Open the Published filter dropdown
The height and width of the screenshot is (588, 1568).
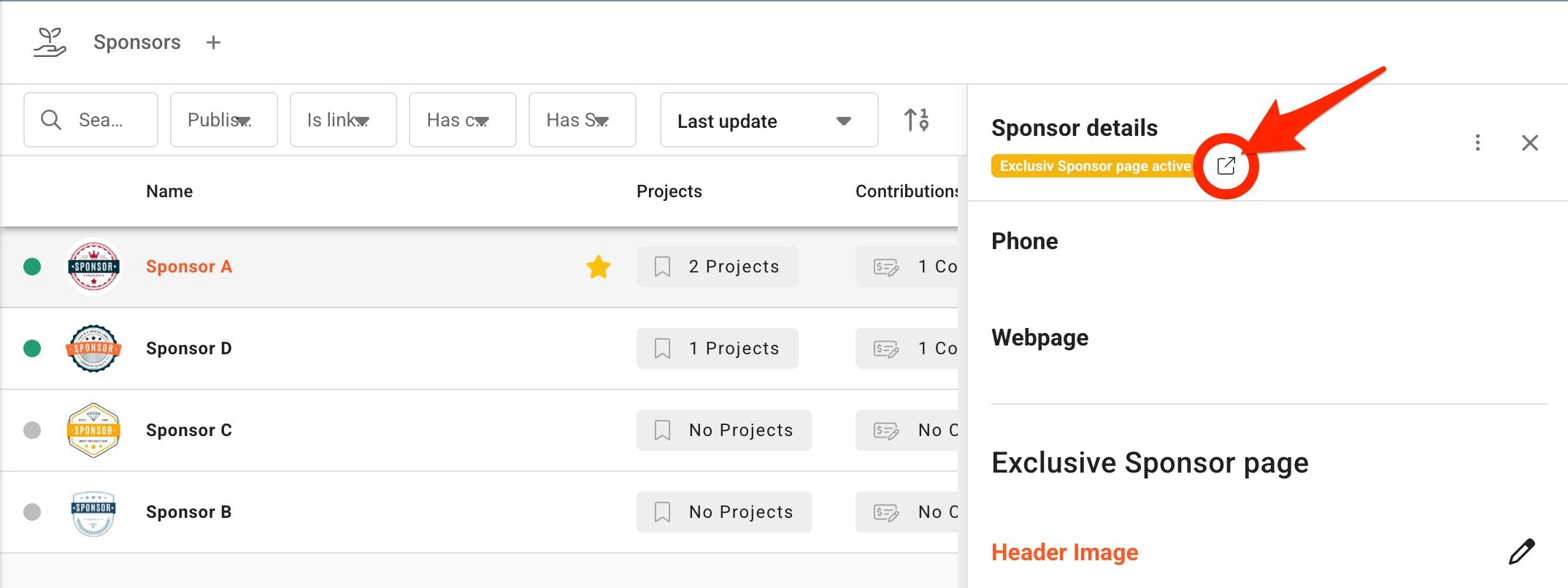coord(224,120)
